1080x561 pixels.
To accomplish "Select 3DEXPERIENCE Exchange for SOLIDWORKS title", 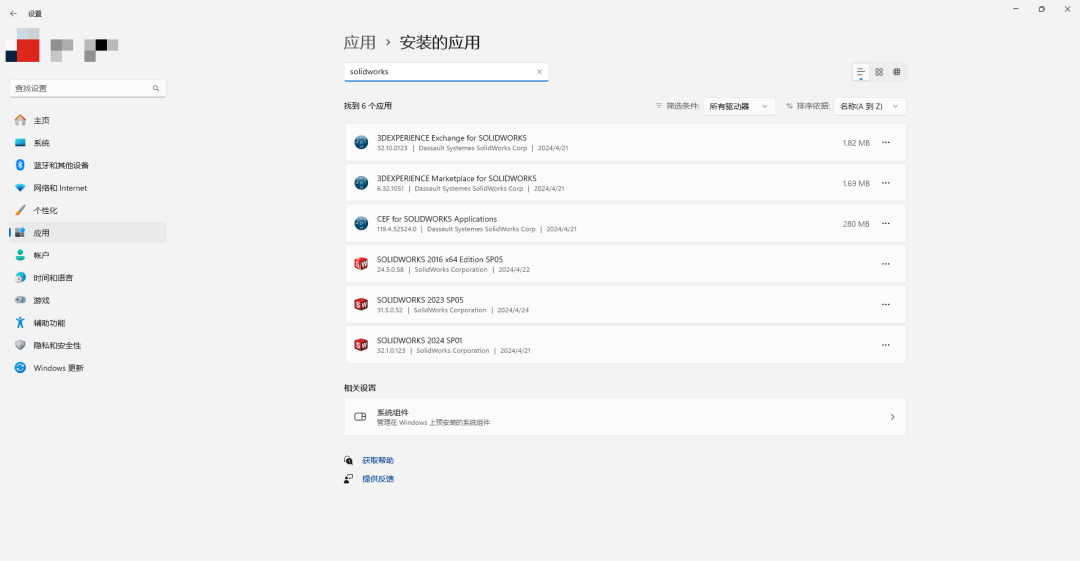I will (x=452, y=138).
